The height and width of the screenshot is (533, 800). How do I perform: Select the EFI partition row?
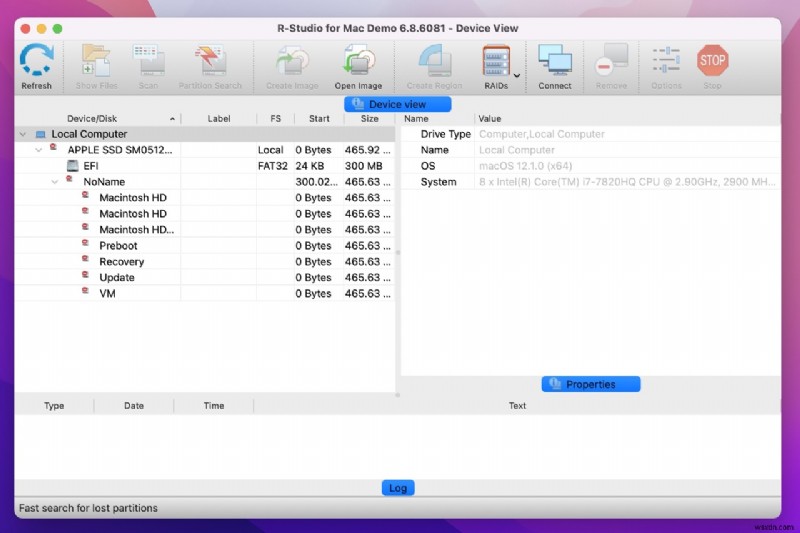pyautogui.click(x=204, y=166)
